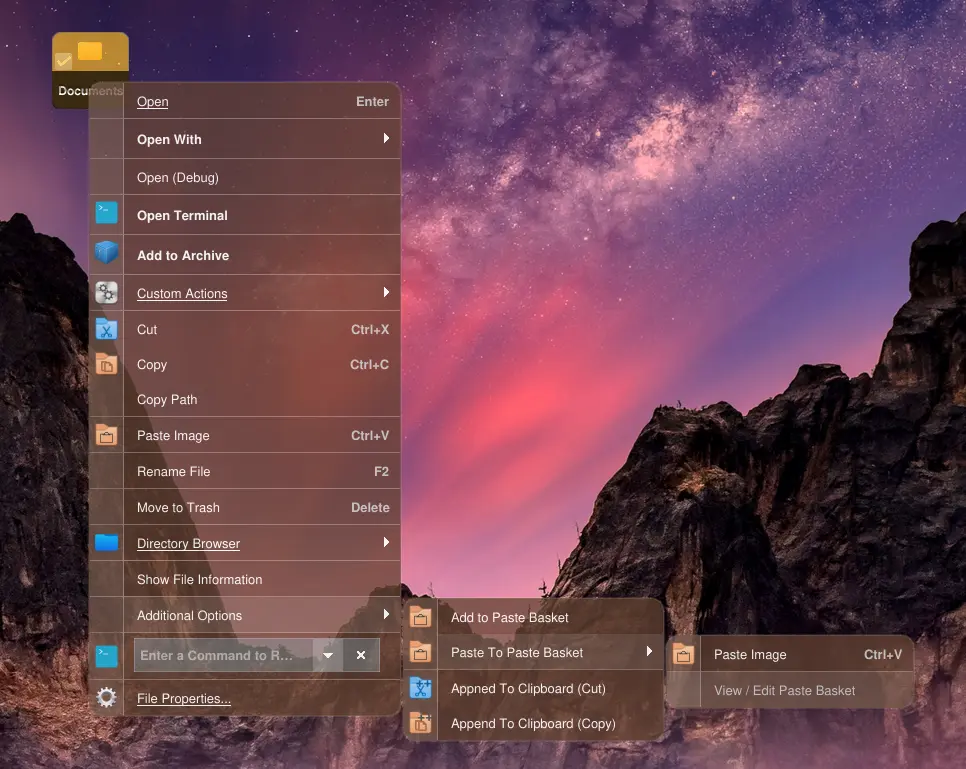Click the Directory Browser folder icon
Viewport: 966px width, 769px height.
click(106, 542)
